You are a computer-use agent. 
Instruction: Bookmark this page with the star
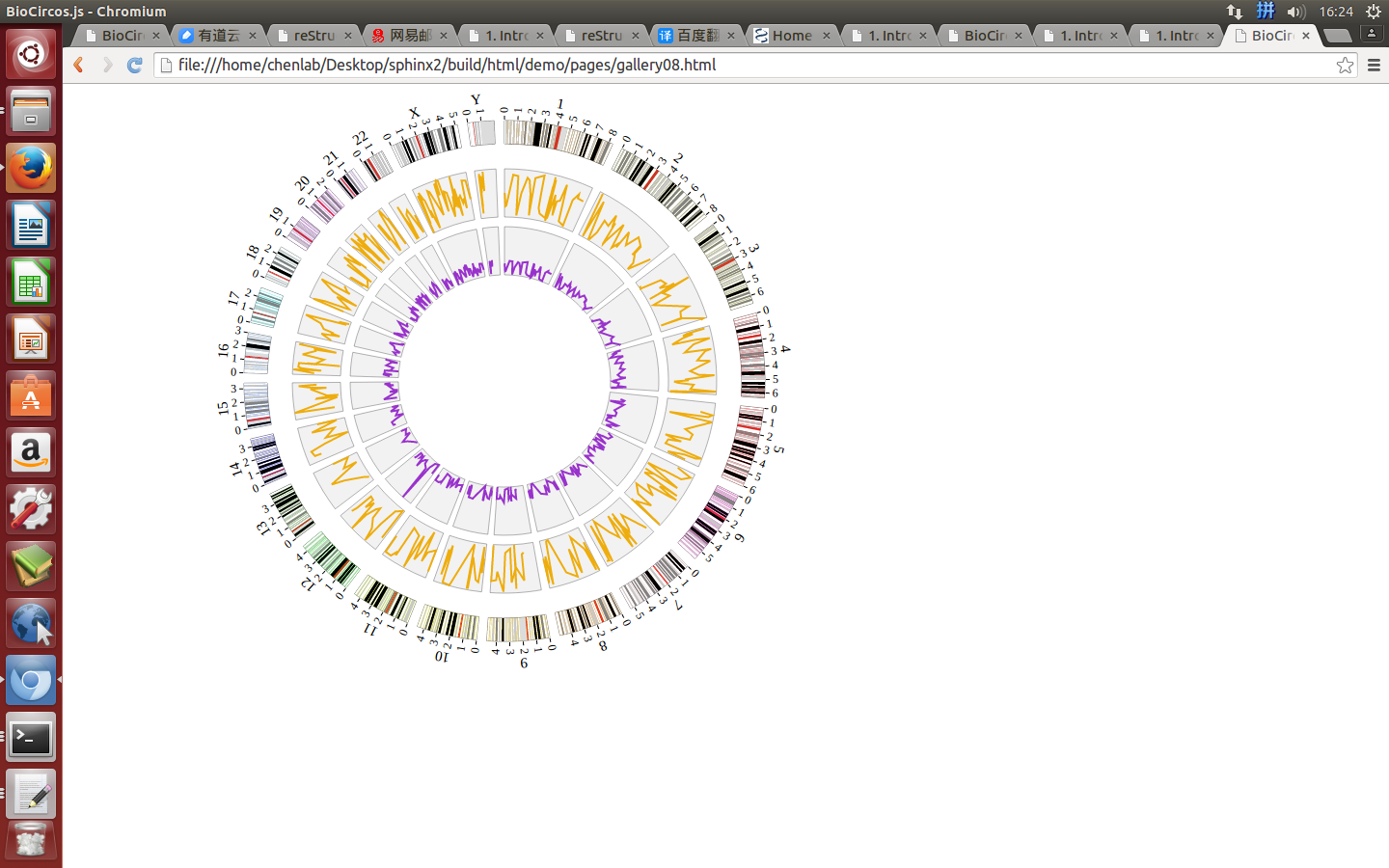[x=1345, y=65]
